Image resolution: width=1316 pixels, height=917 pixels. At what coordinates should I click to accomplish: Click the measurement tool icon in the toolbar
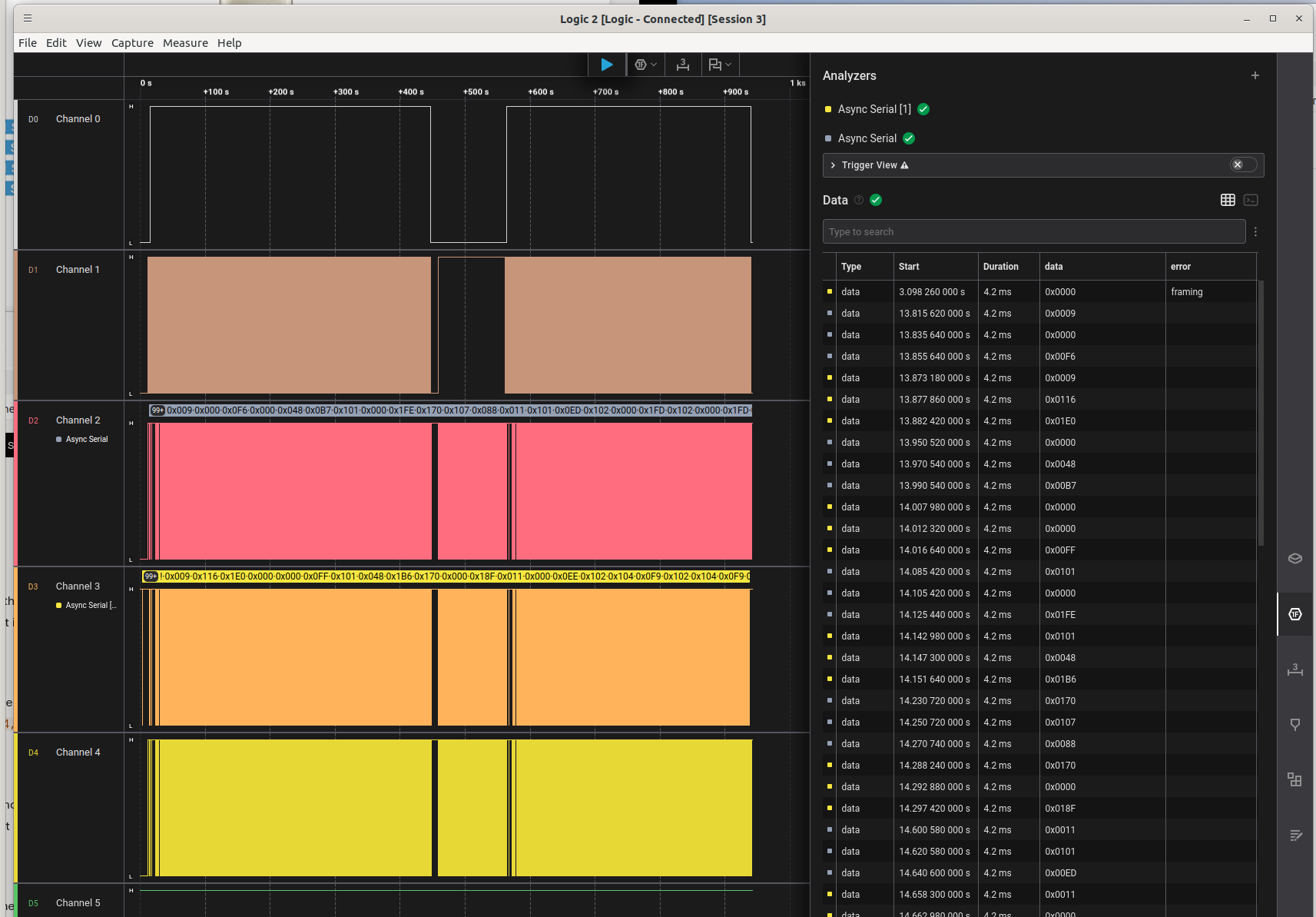(682, 65)
